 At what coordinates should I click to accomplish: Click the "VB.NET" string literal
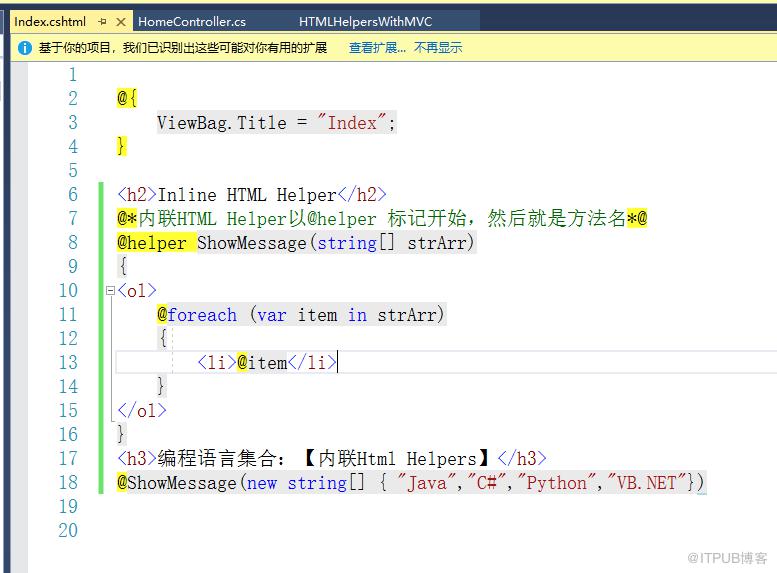pos(646,483)
